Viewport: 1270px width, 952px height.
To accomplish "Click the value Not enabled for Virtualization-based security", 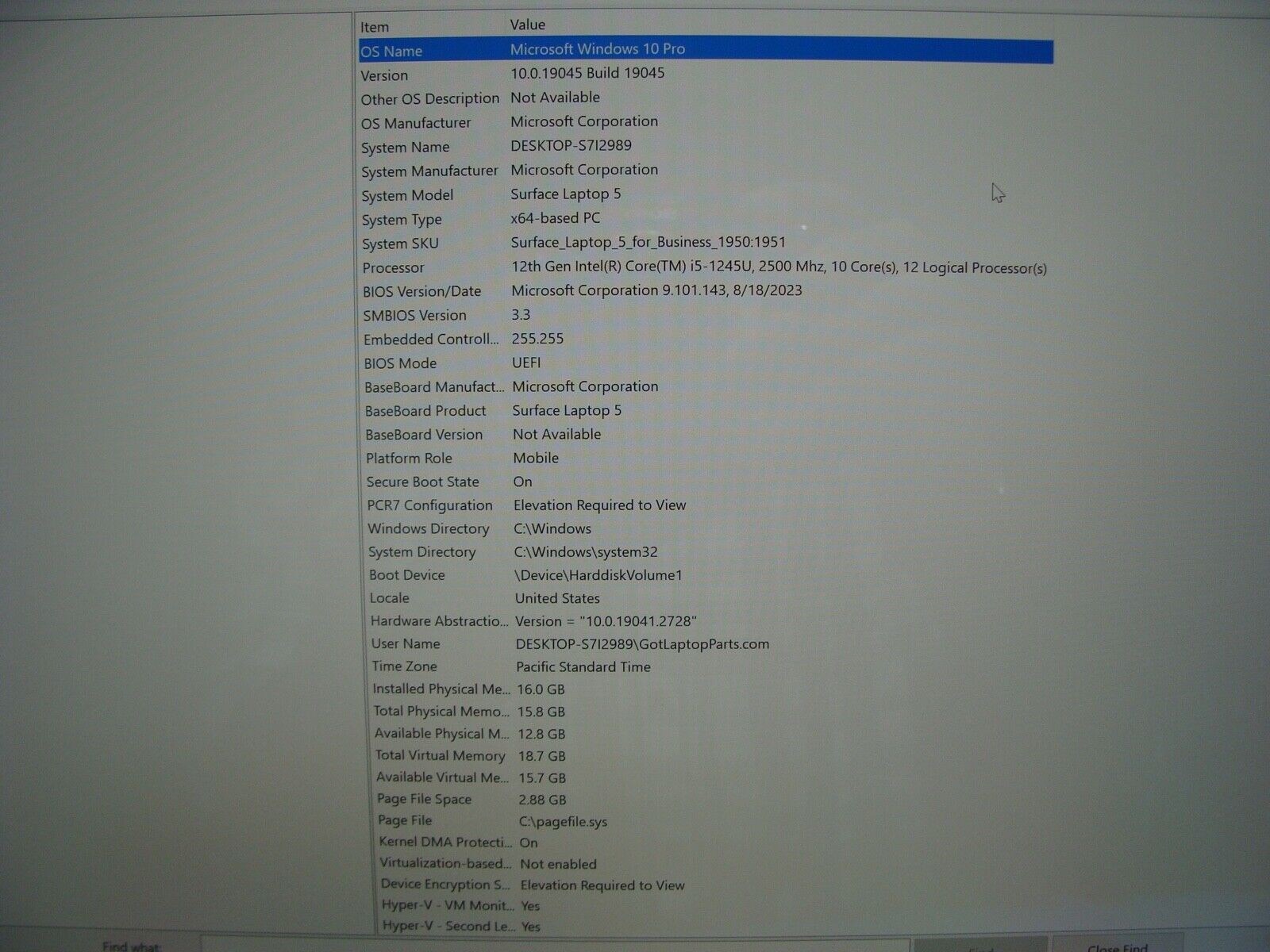I will click(558, 864).
